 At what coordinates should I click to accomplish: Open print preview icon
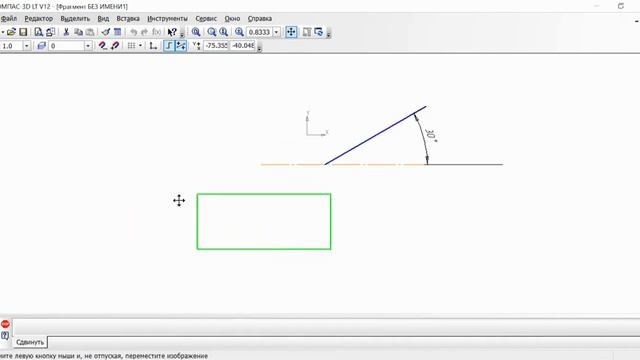point(38,32)
